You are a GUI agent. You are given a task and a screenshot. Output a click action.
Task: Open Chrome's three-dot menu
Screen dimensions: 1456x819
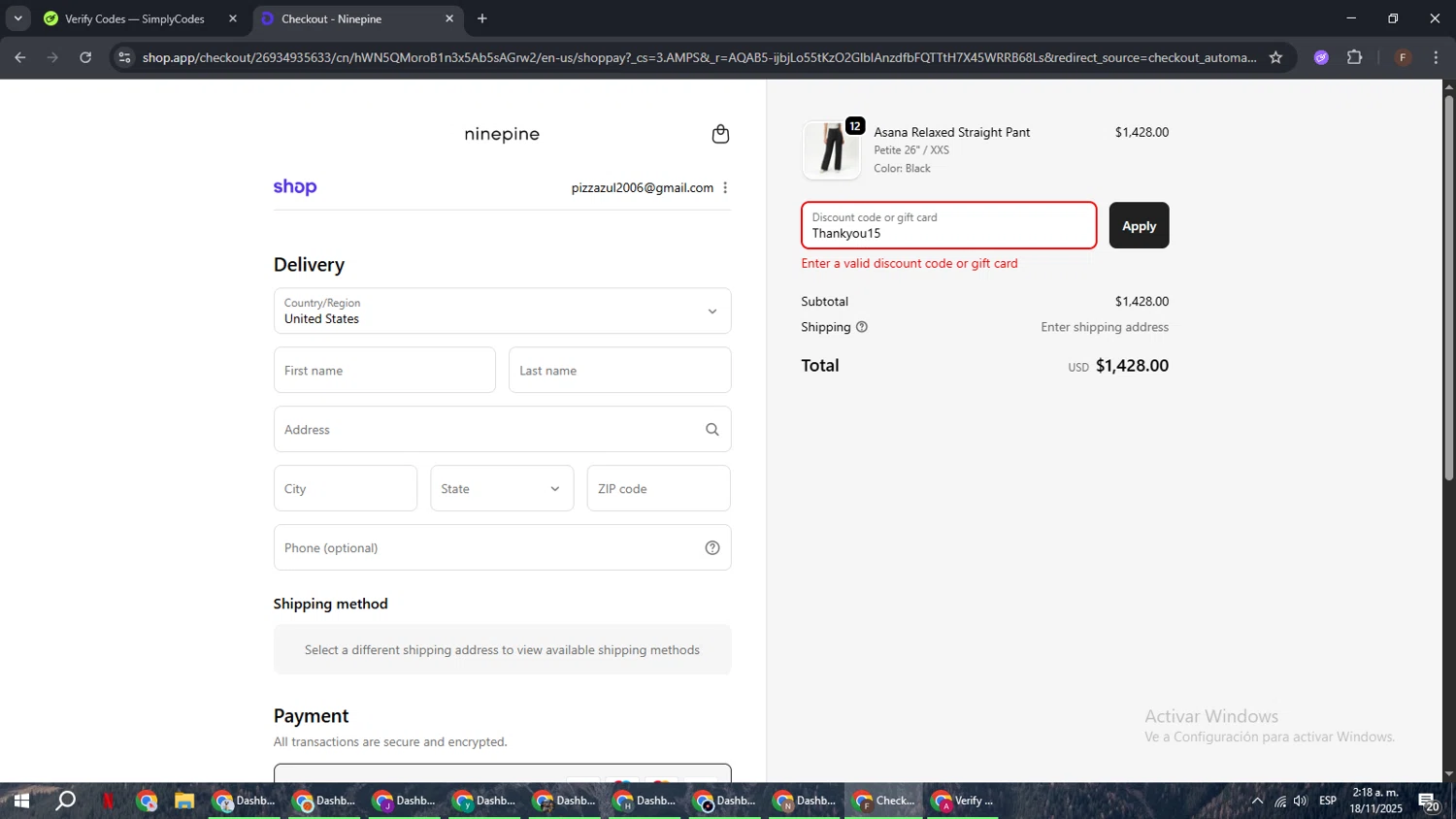click(1436, 57)
